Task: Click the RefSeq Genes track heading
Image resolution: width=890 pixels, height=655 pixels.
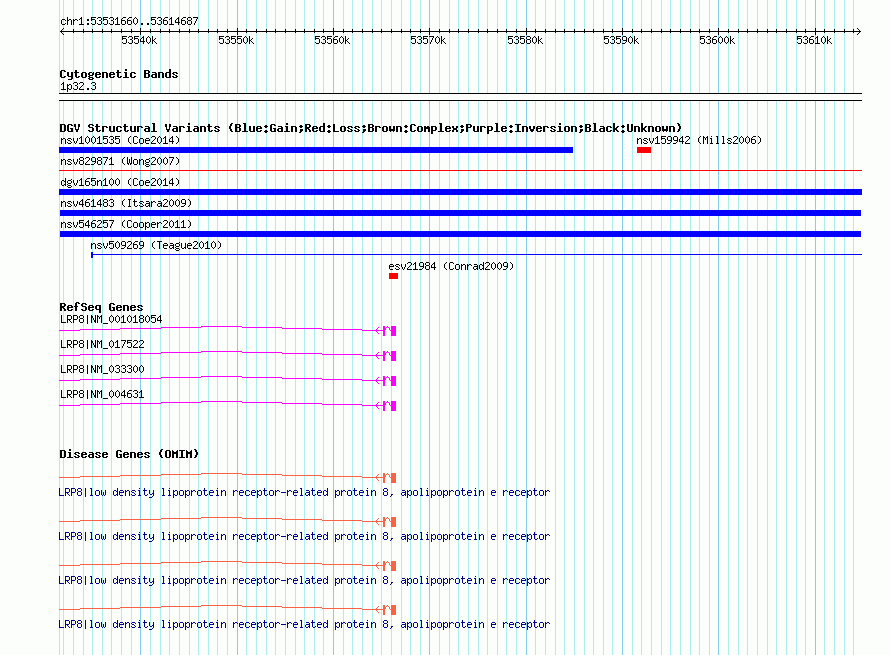Action: pos(101,307)
